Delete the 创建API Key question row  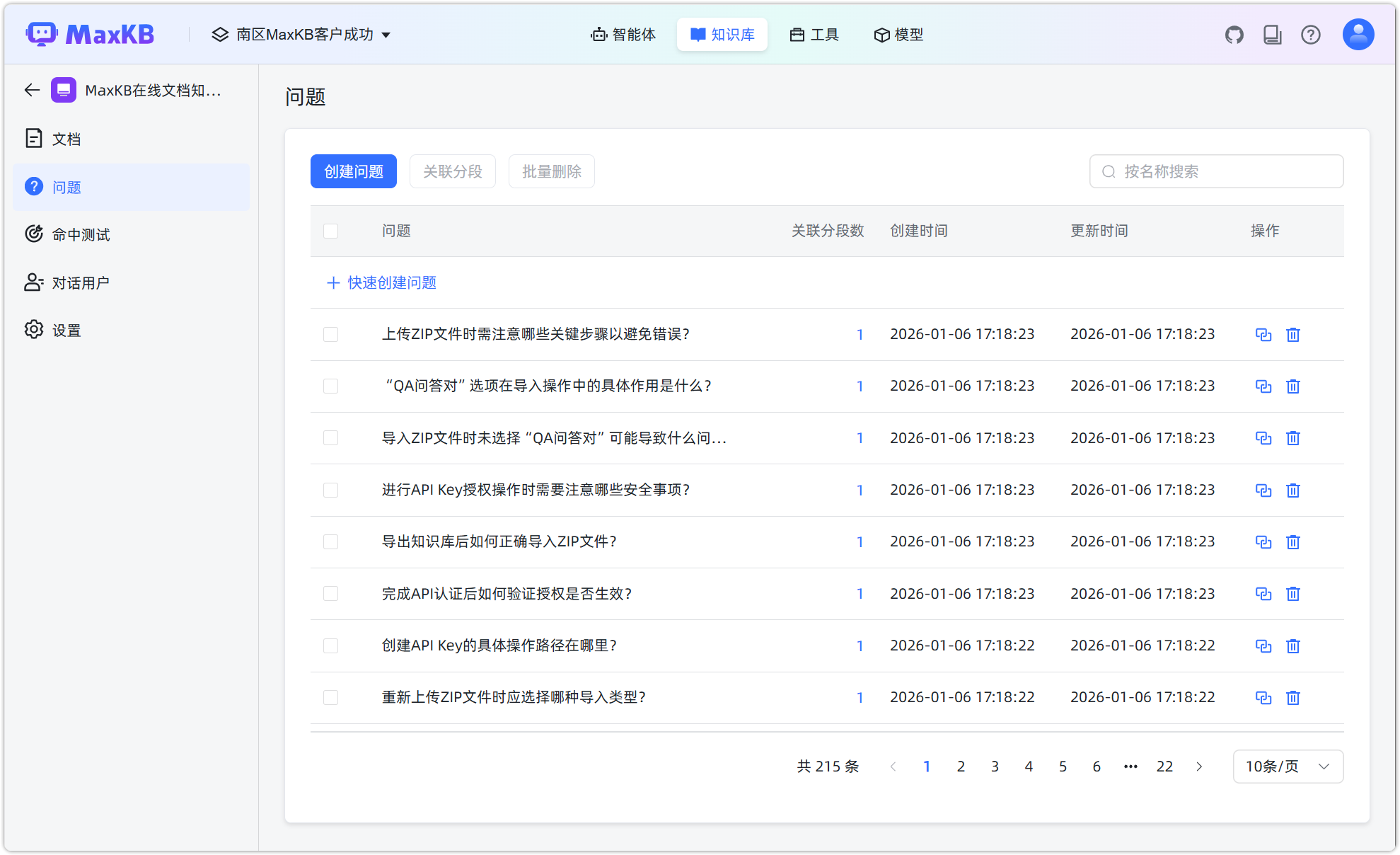click(x=1293, y=645)
